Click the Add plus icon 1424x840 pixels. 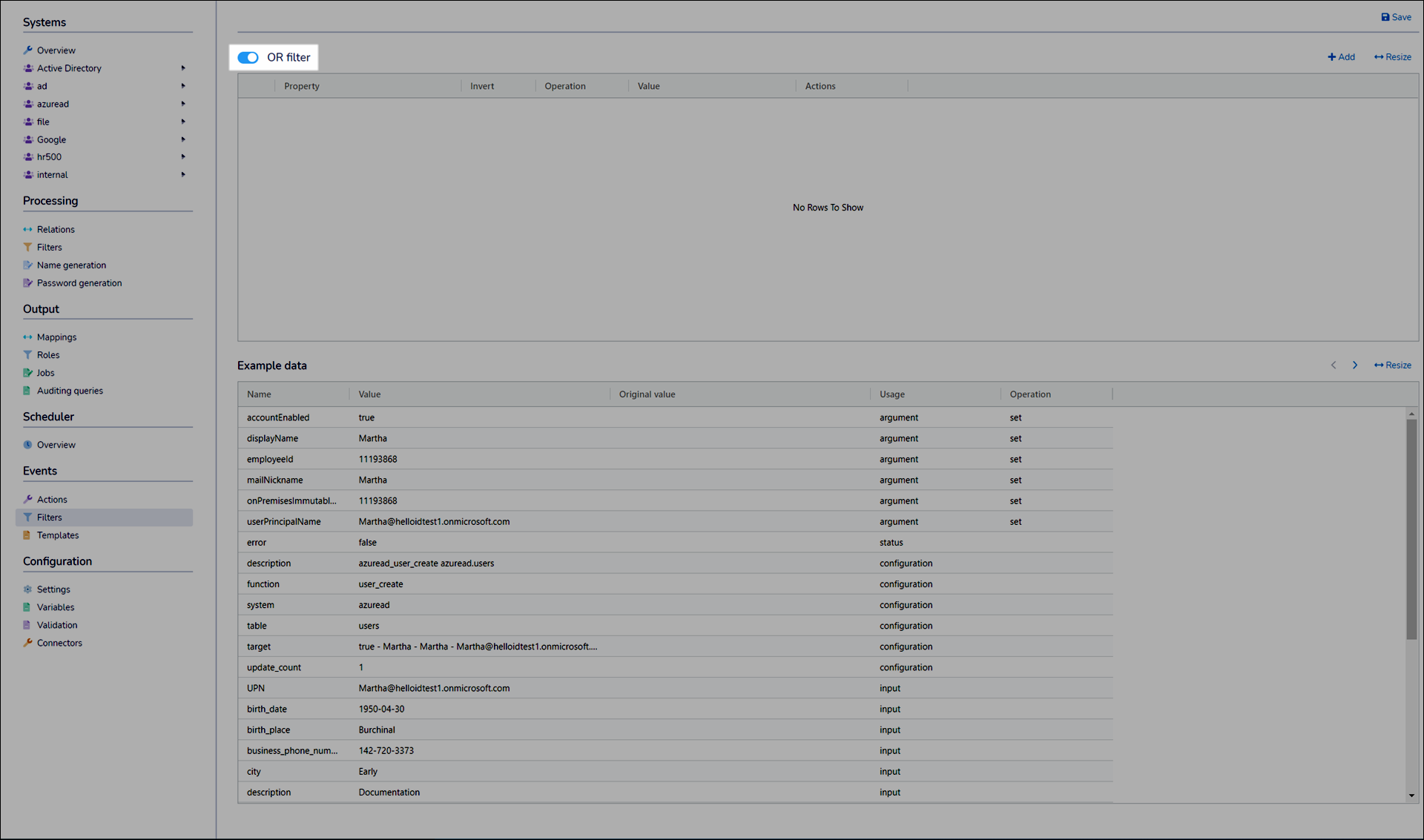tap(1331, 57)
